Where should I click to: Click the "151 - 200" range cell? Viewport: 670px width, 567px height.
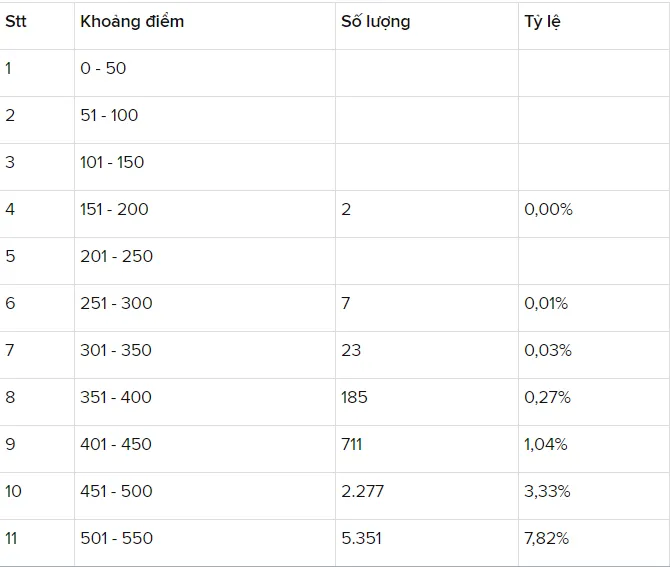click(x=114, y=210)
